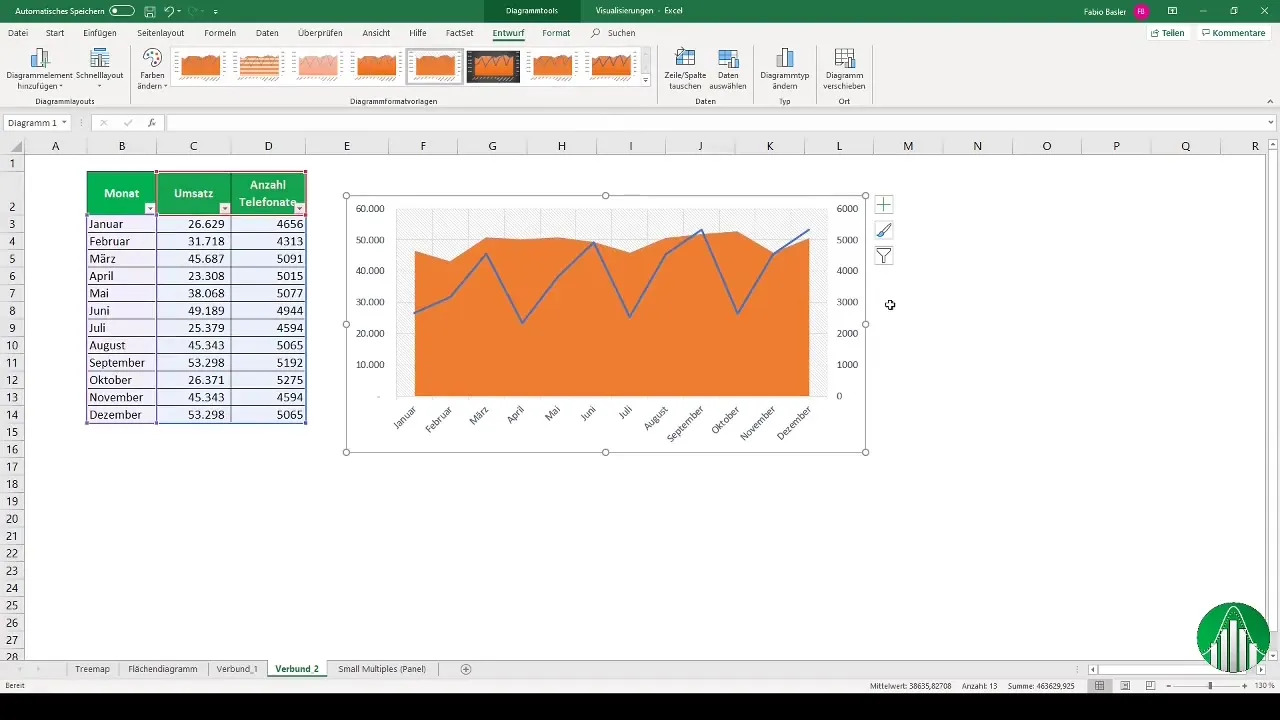Open the Überprüfen tab
The height and width of the screenshot is (720, 1280).
[320, 33]
